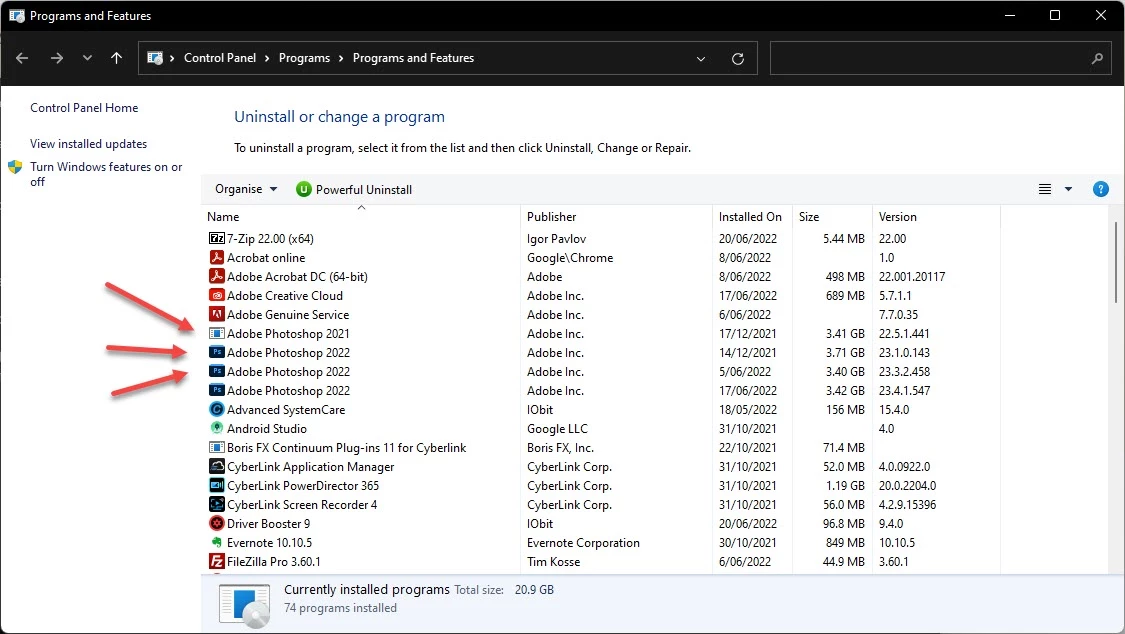Viewport: 1125px width, 634px height.
Task: Click Driver Booster 9 name text
Action: tap(268, 524)
